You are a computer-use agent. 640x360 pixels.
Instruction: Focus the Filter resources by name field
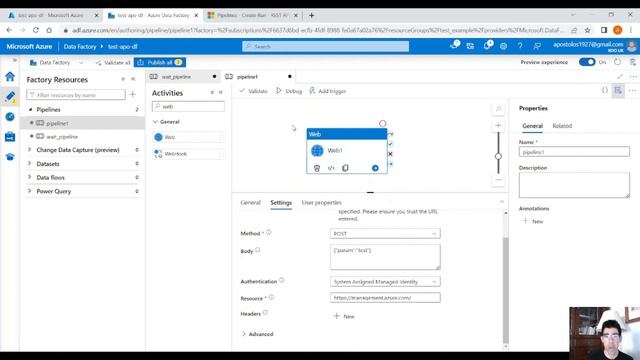pos(76,95)
